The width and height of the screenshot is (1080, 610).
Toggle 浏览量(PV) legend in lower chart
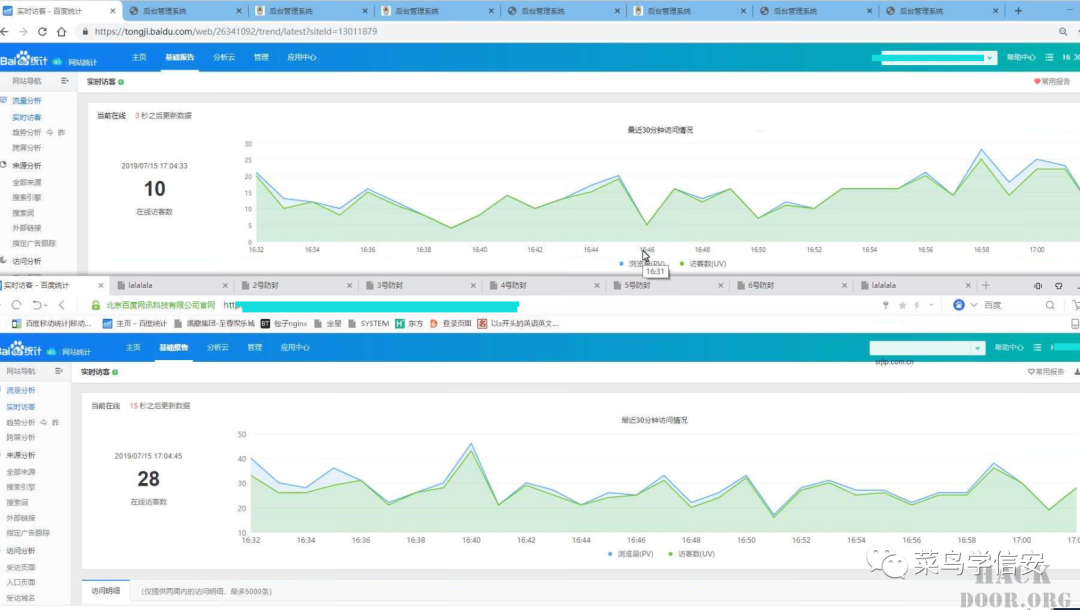tap(631, 554)
